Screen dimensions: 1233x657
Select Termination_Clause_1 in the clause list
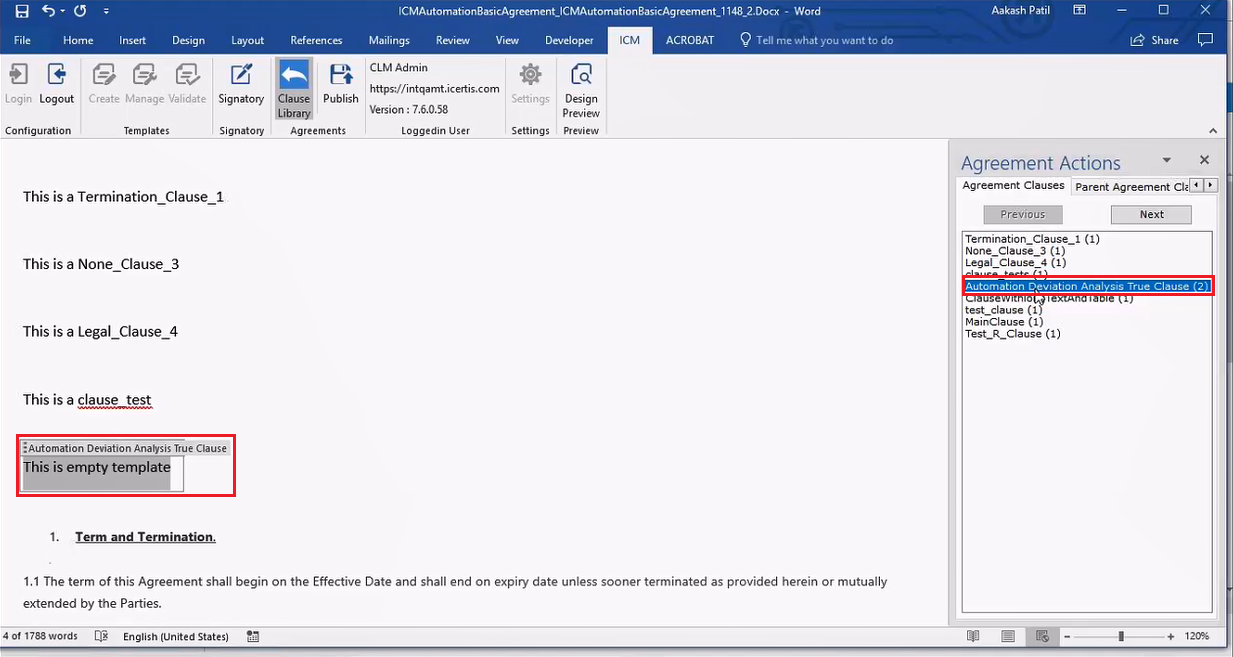pos(1032,239)
